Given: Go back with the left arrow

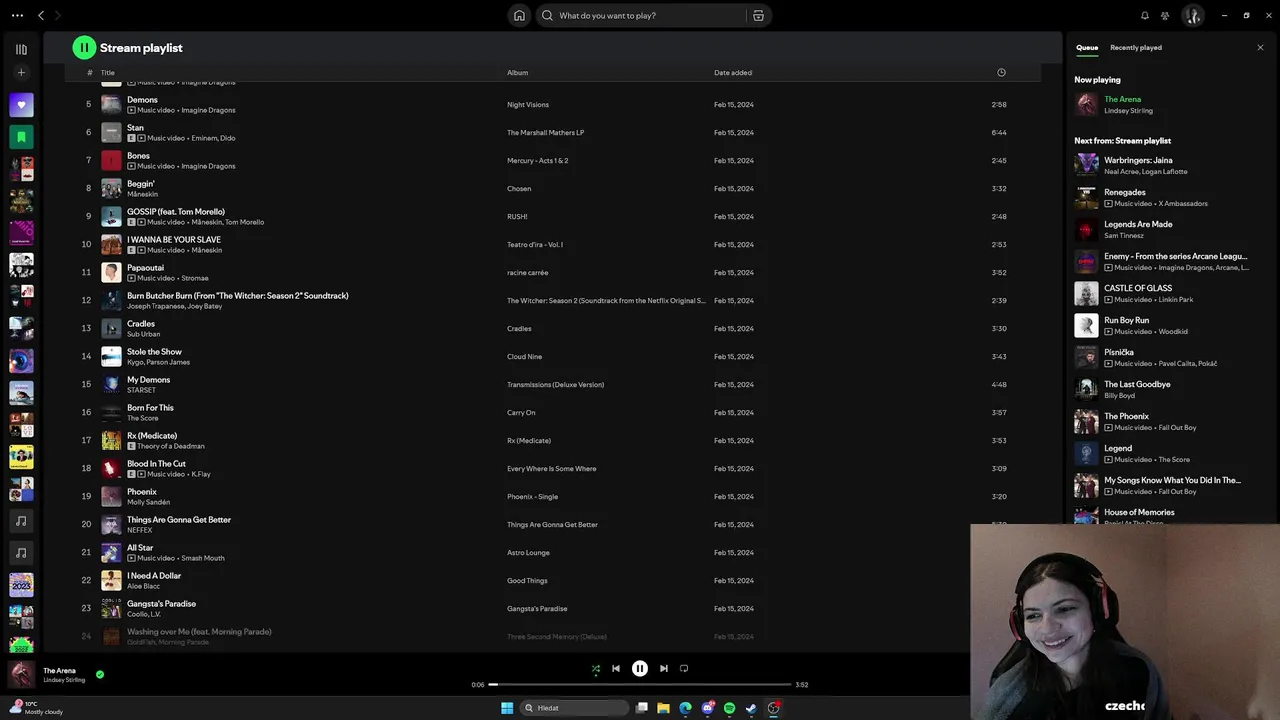Looking at the screenshot, I should pos(41,15).
